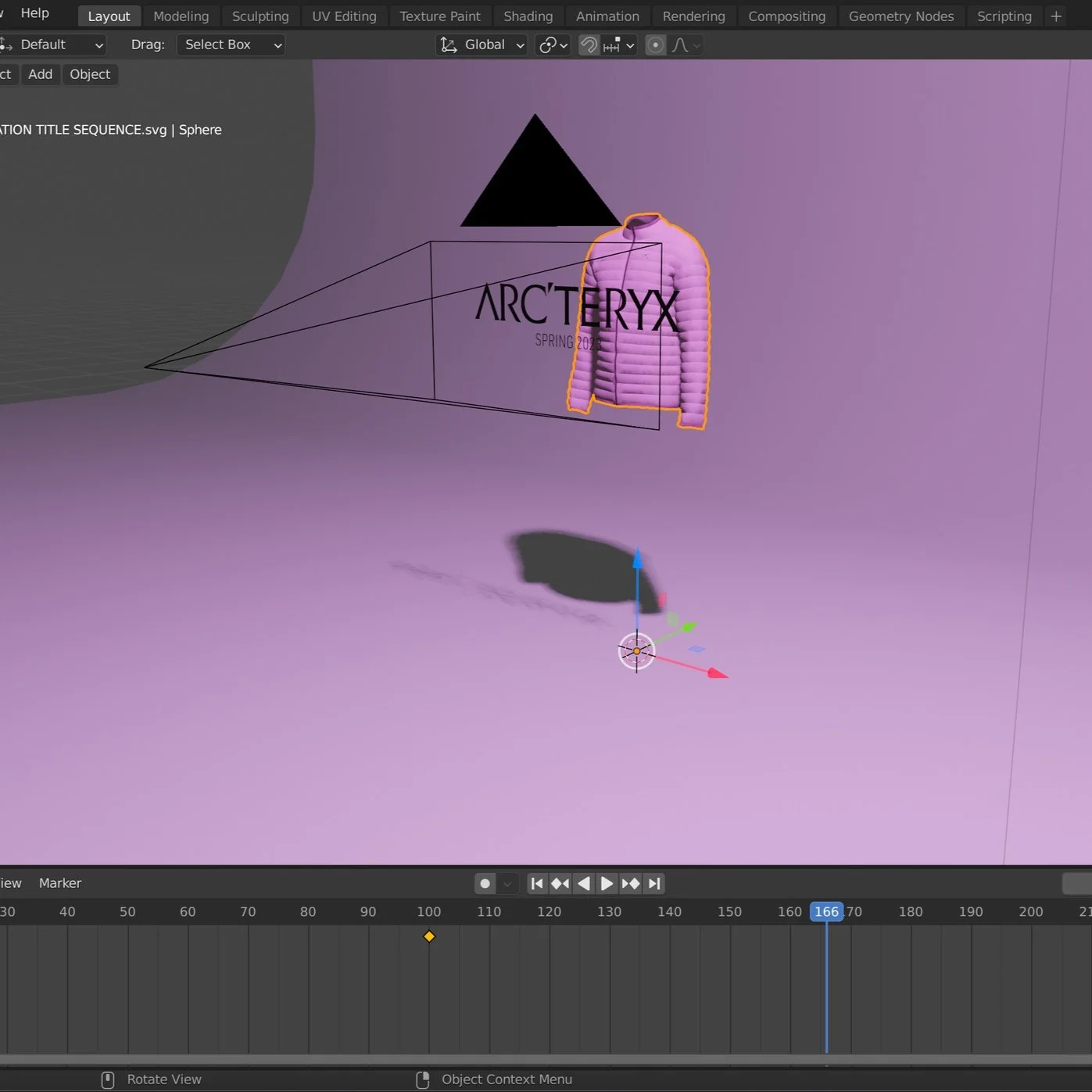Open the Global transform orientation dropdown

[482, 45]
